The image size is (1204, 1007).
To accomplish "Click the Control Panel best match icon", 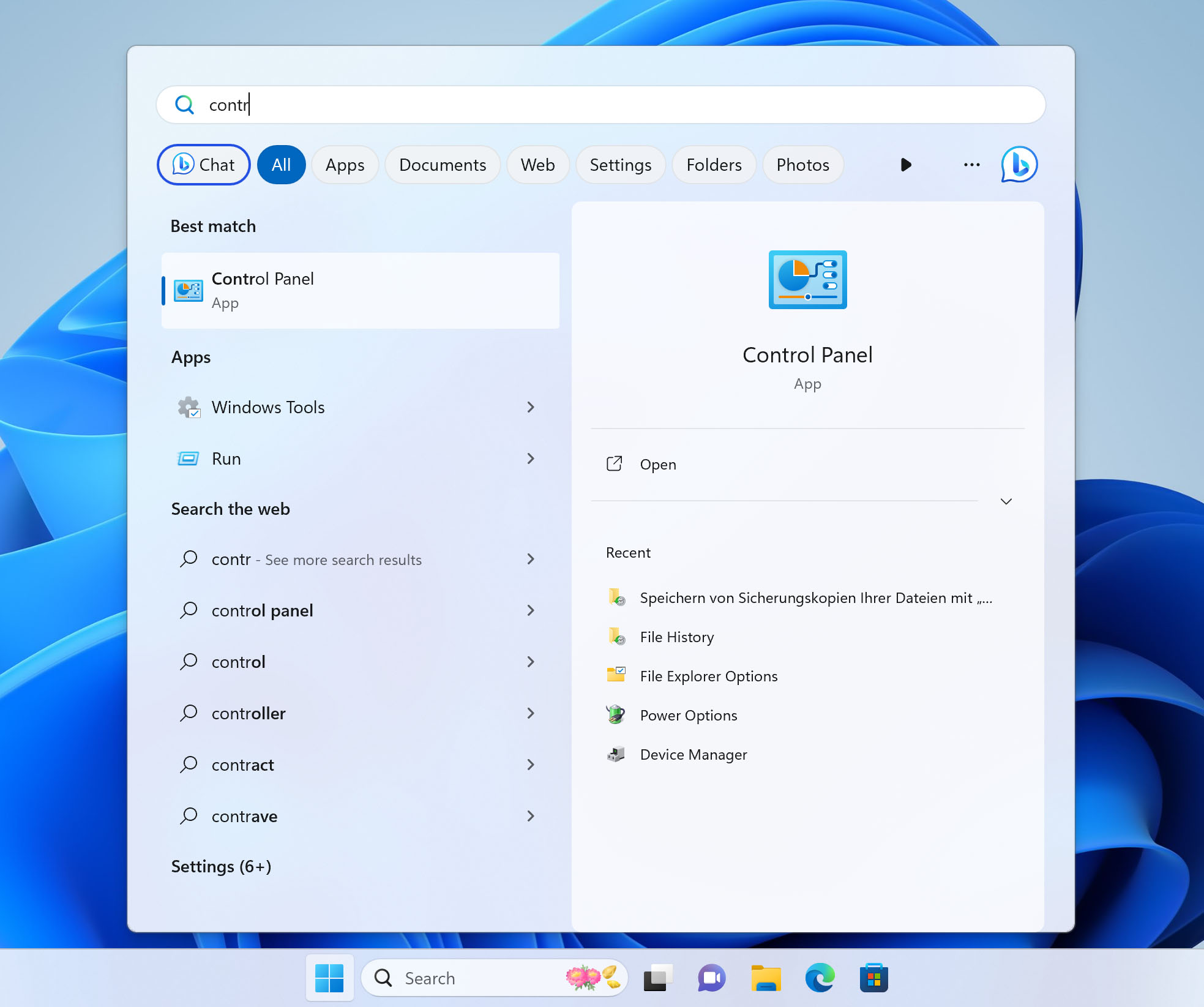I will [x=189, y=291].
